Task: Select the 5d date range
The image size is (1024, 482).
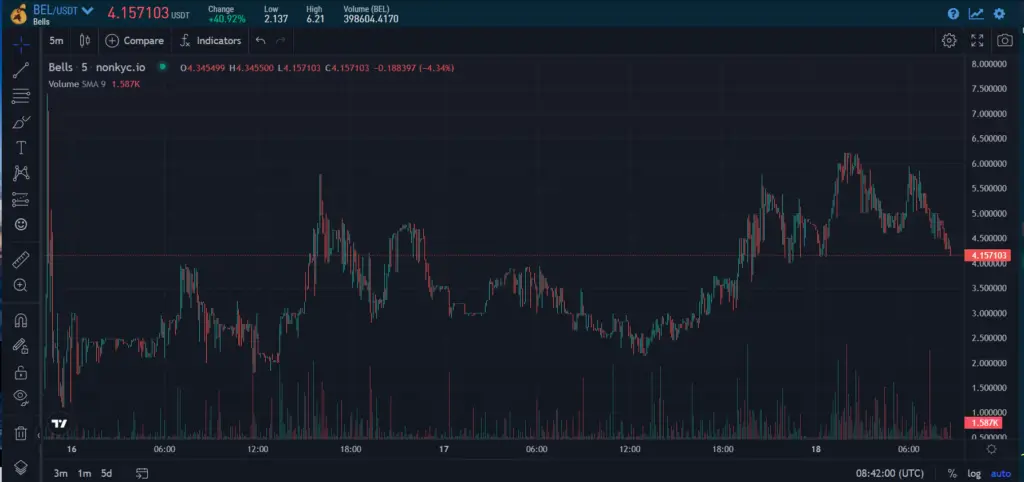Action: coord(106,474)
